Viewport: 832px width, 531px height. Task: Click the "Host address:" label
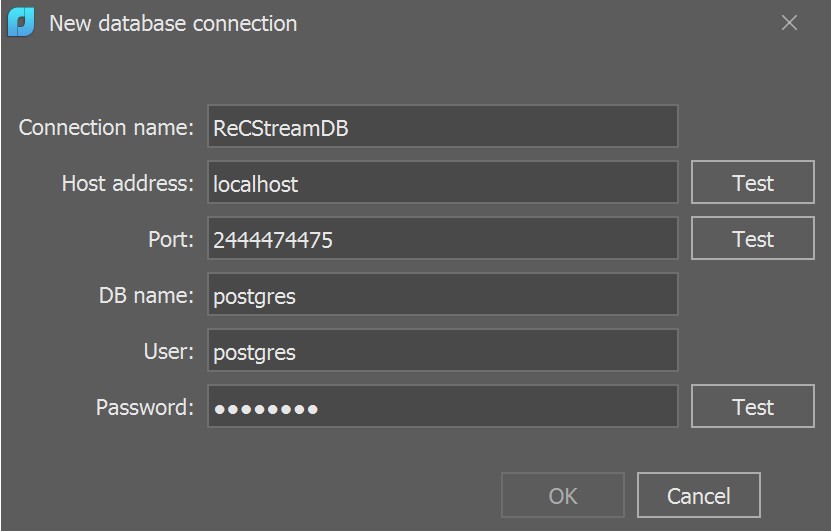(x=127, y=184)
